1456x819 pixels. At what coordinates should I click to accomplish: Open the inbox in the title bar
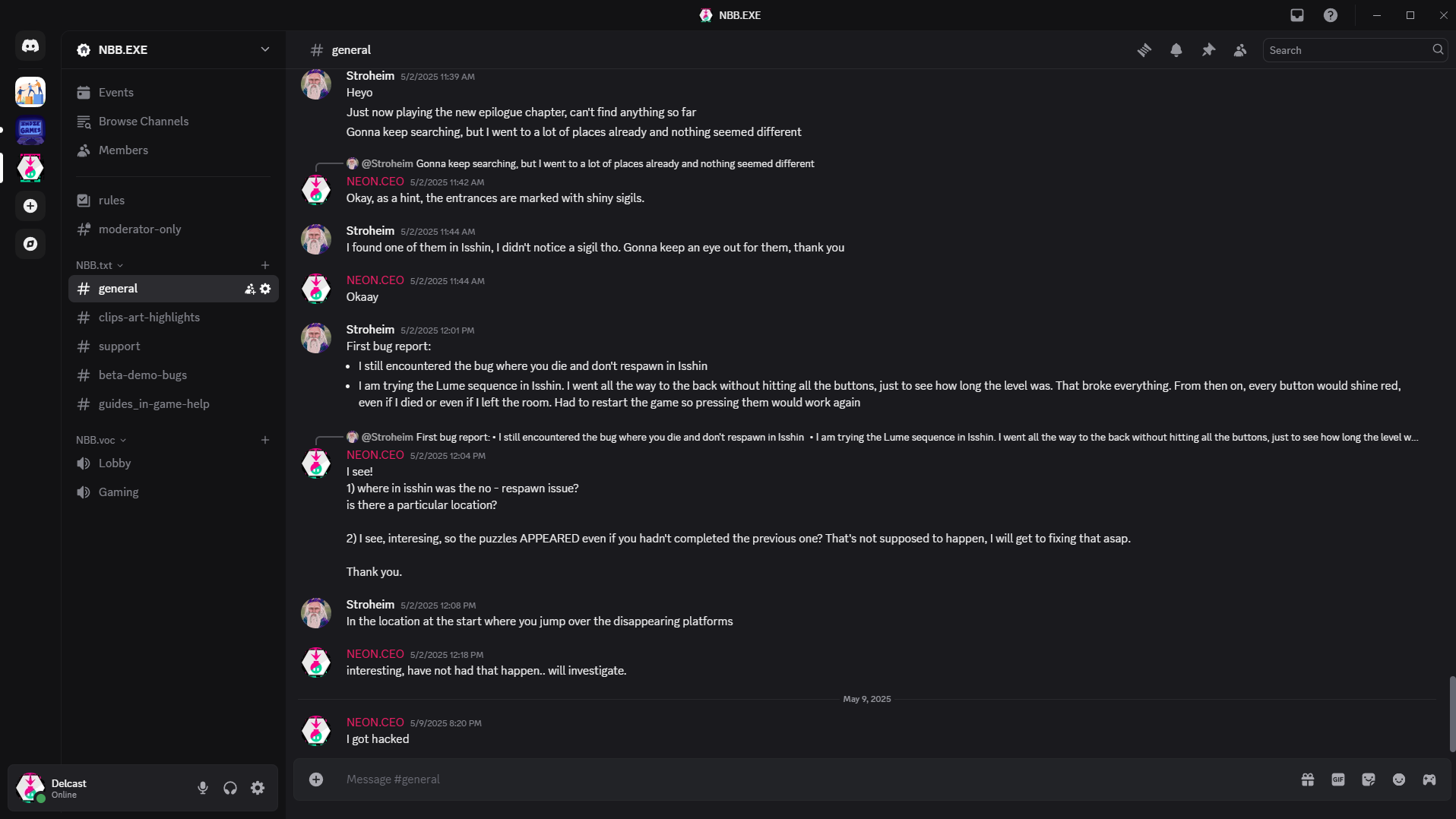coord(1296,15)
